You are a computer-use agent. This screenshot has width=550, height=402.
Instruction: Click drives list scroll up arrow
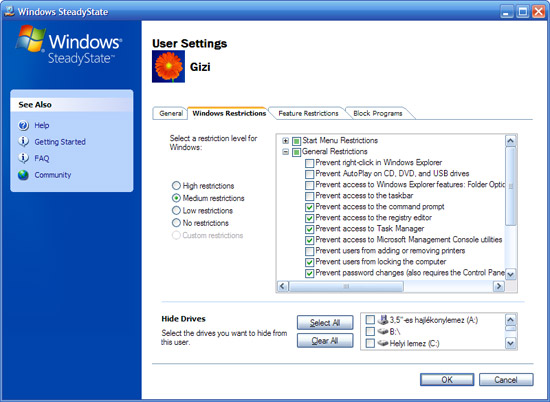click(510, 320)
